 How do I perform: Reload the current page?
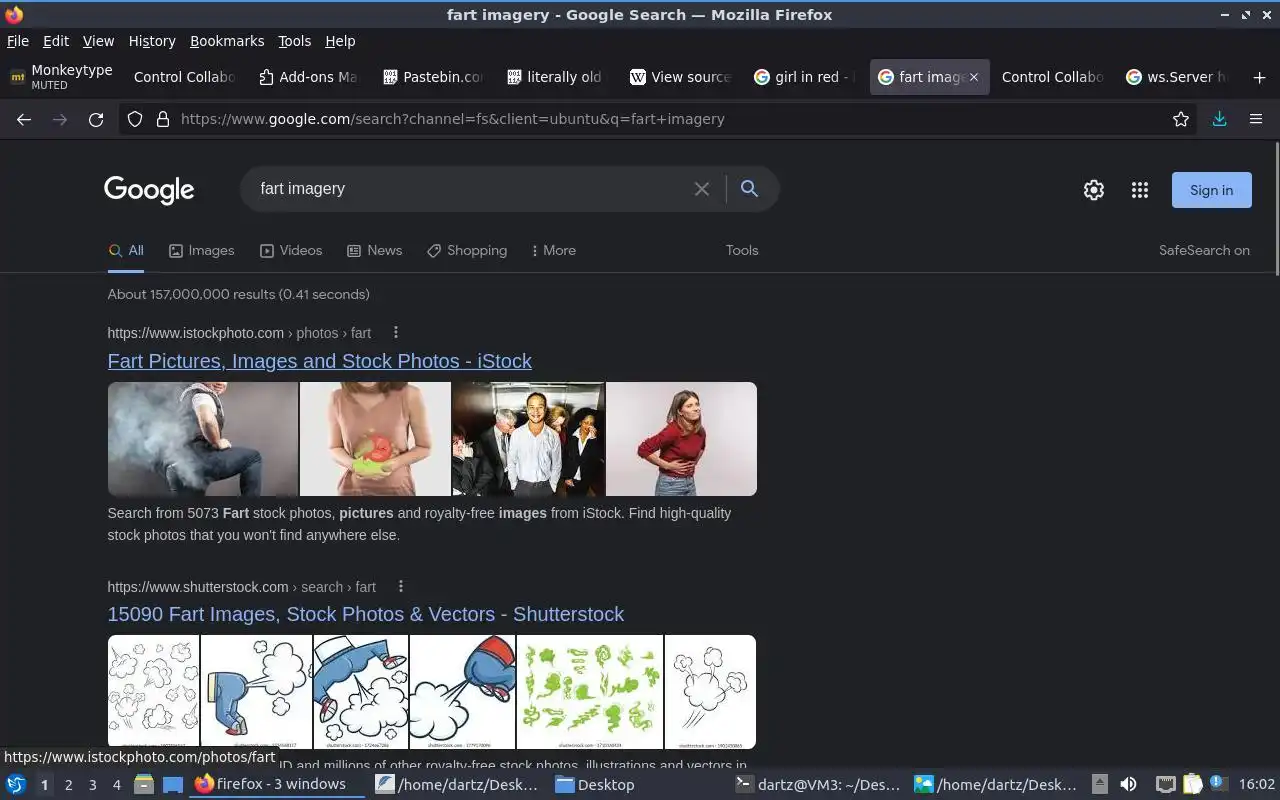pyautogui.click(x=96, y=119)
